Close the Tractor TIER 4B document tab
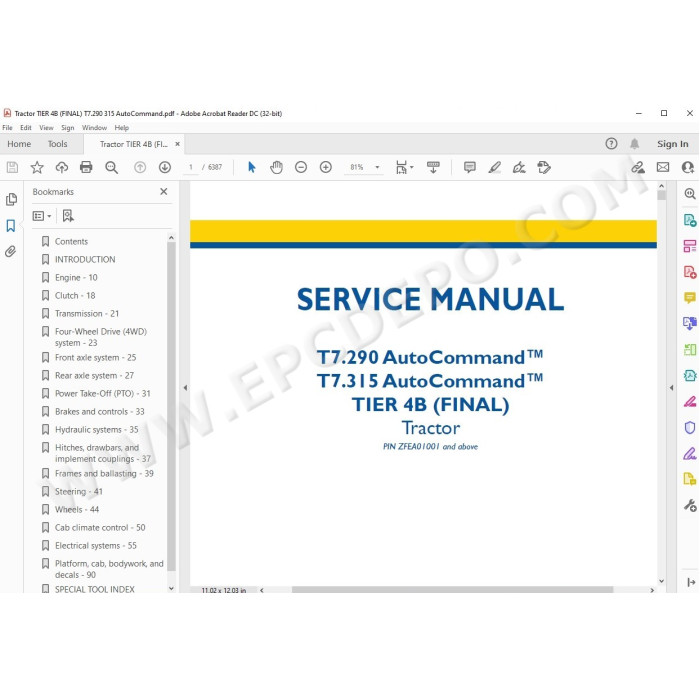The width and height of the screenshot is (700, 700). [177, 144]
